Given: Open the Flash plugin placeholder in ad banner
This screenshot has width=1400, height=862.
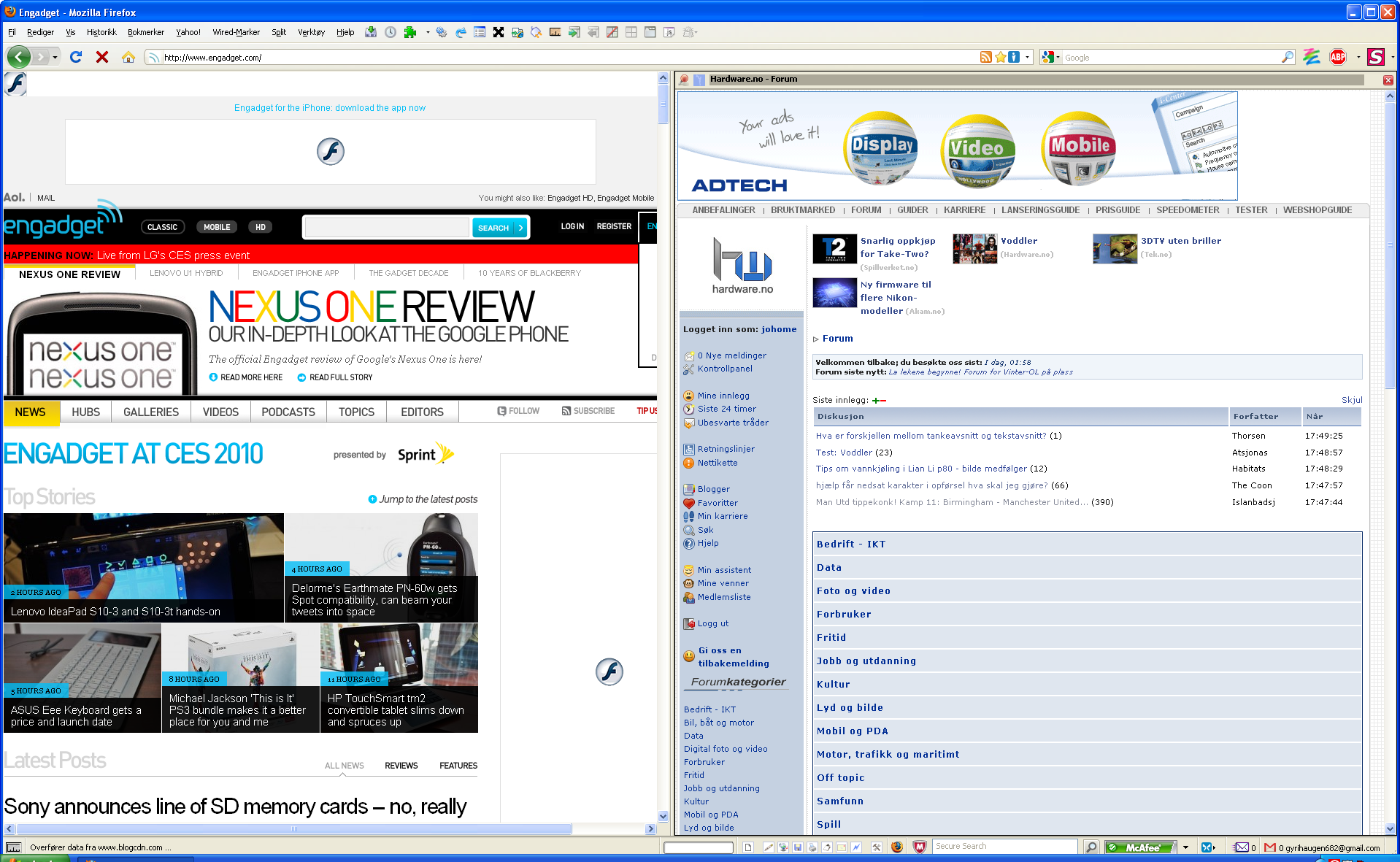Looking at the screenshot, I should tap(331, 152).
